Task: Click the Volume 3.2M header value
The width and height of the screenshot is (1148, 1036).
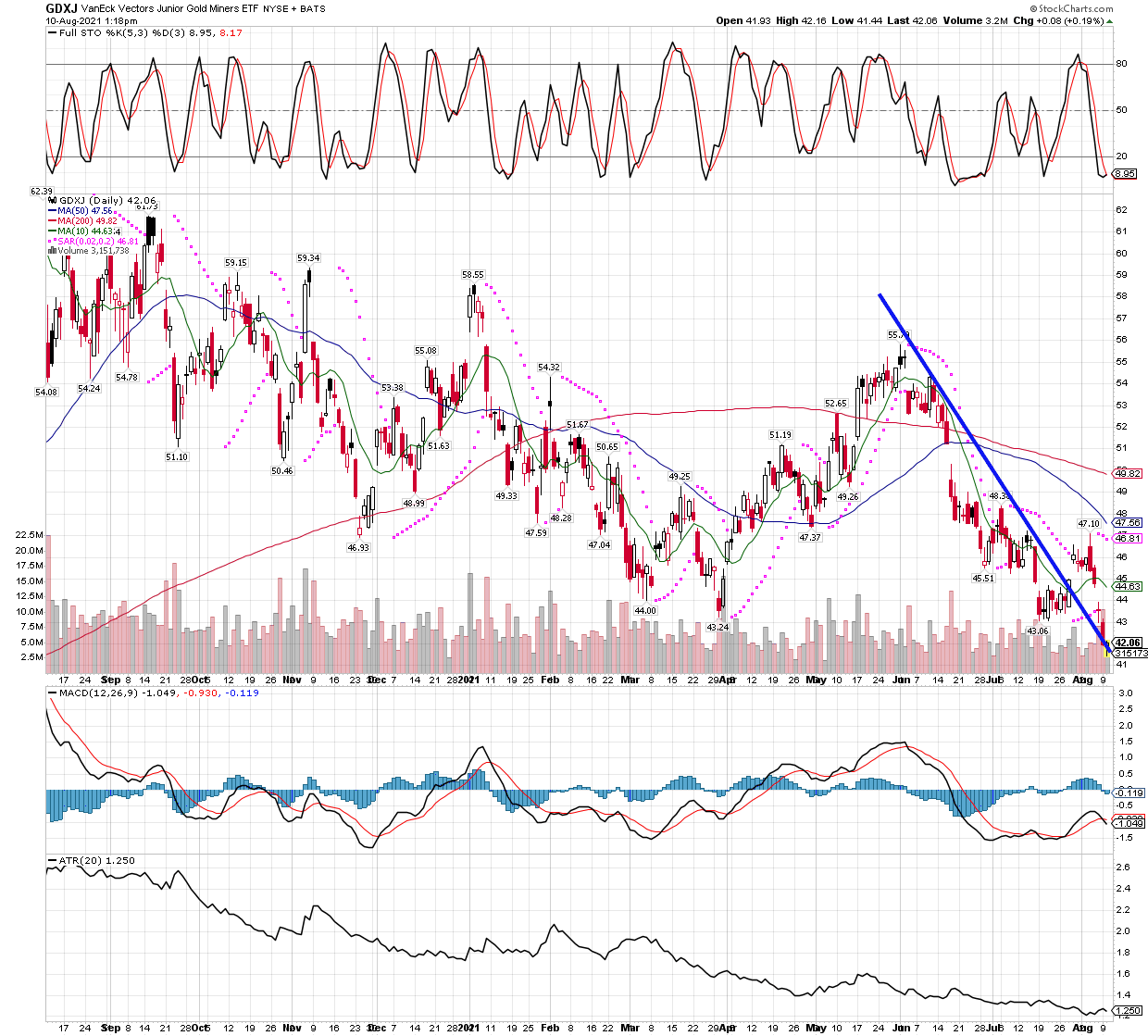Action: point(975,20)
